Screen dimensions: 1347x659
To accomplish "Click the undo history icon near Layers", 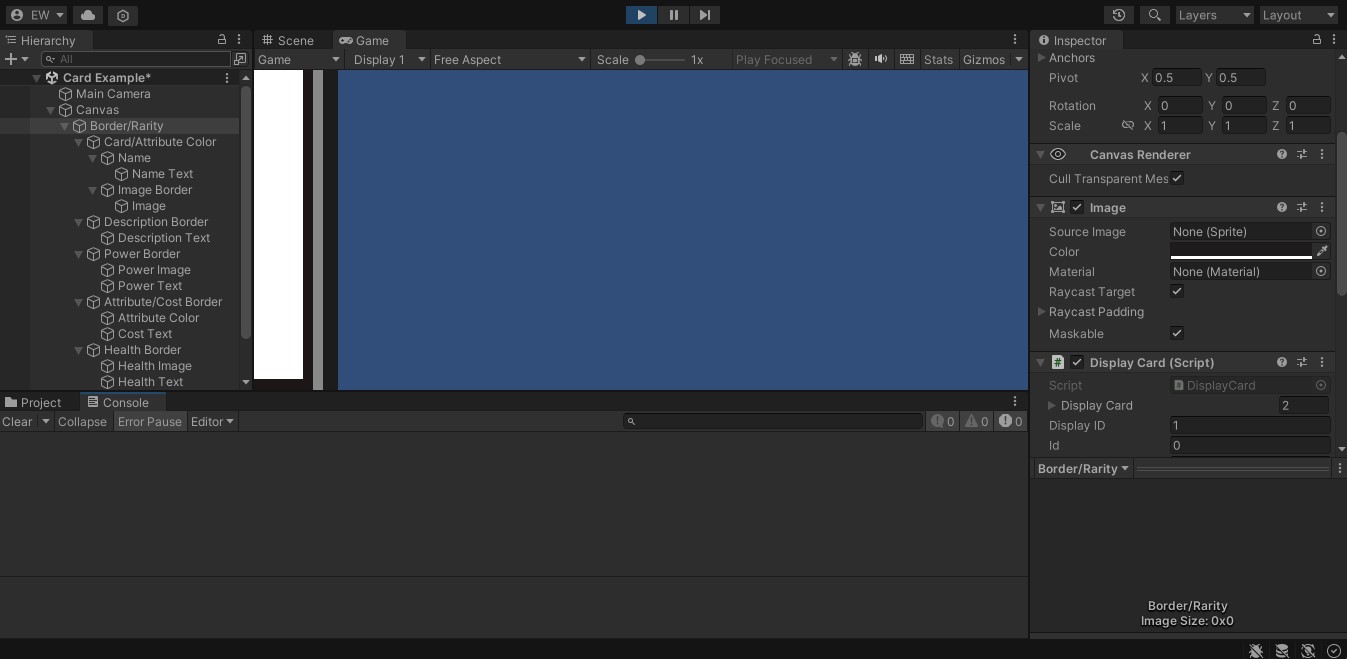I will (x=1119, y=15).
